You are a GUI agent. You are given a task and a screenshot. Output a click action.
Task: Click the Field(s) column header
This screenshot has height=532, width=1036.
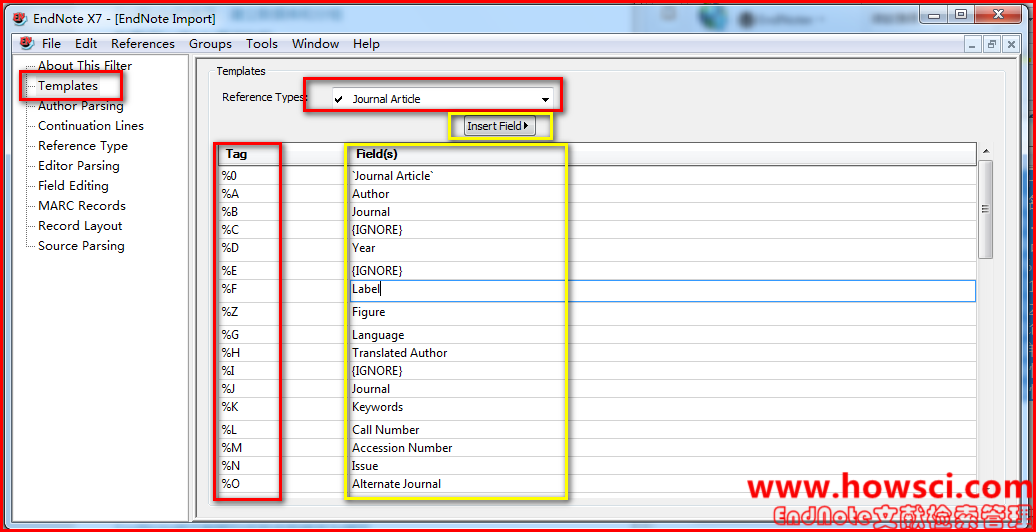[x=661, y=154]
